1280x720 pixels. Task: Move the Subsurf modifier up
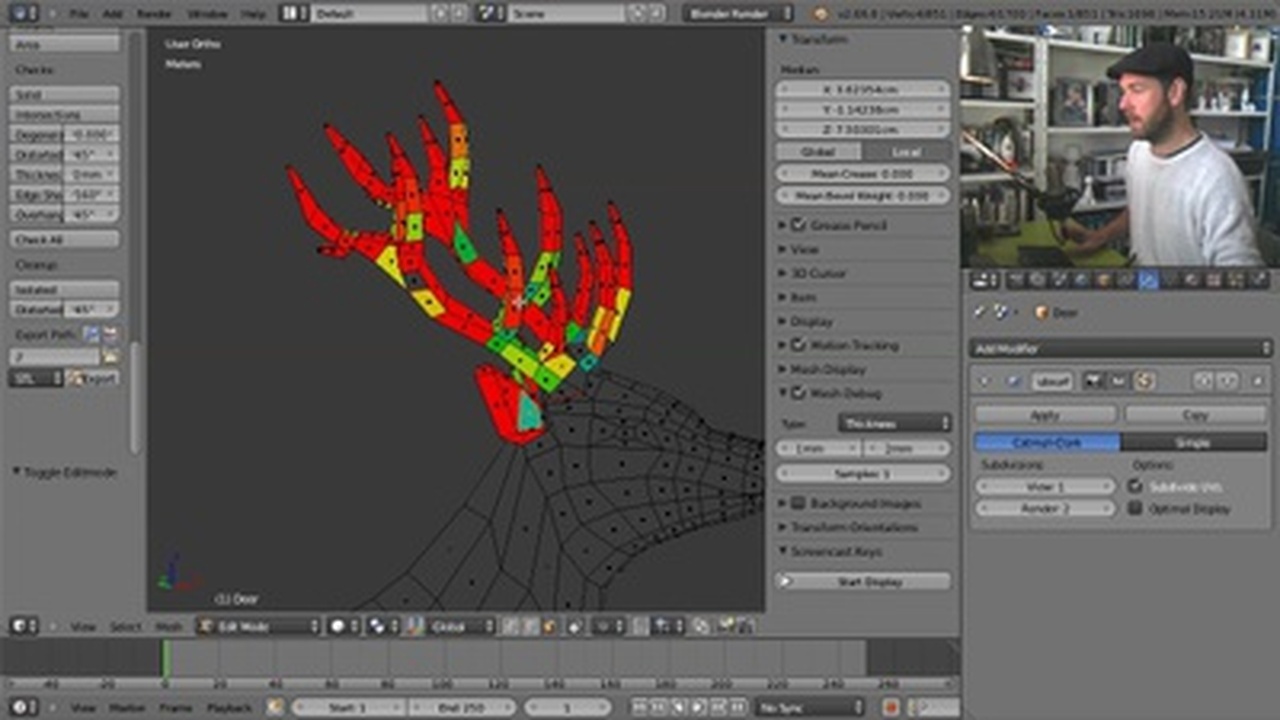[1205, 381]
